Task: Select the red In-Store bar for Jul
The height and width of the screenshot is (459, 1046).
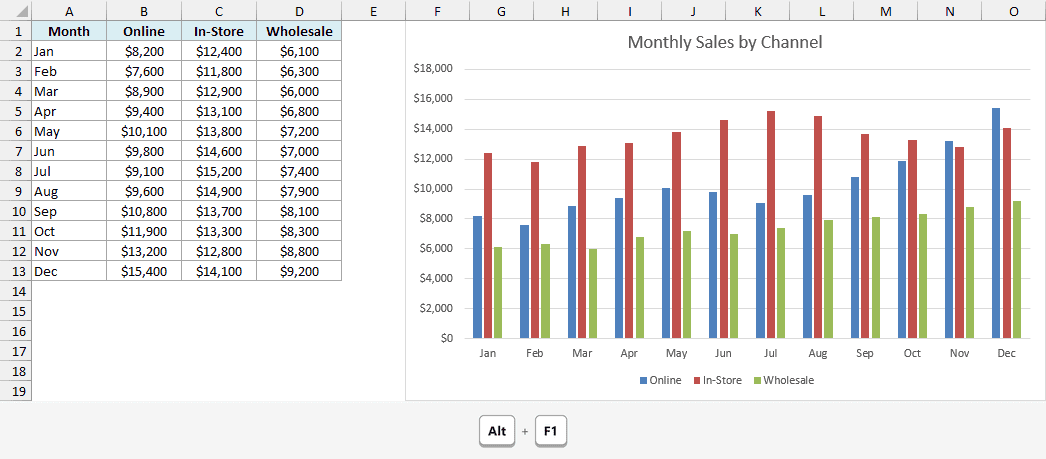Action: point(770,225)
